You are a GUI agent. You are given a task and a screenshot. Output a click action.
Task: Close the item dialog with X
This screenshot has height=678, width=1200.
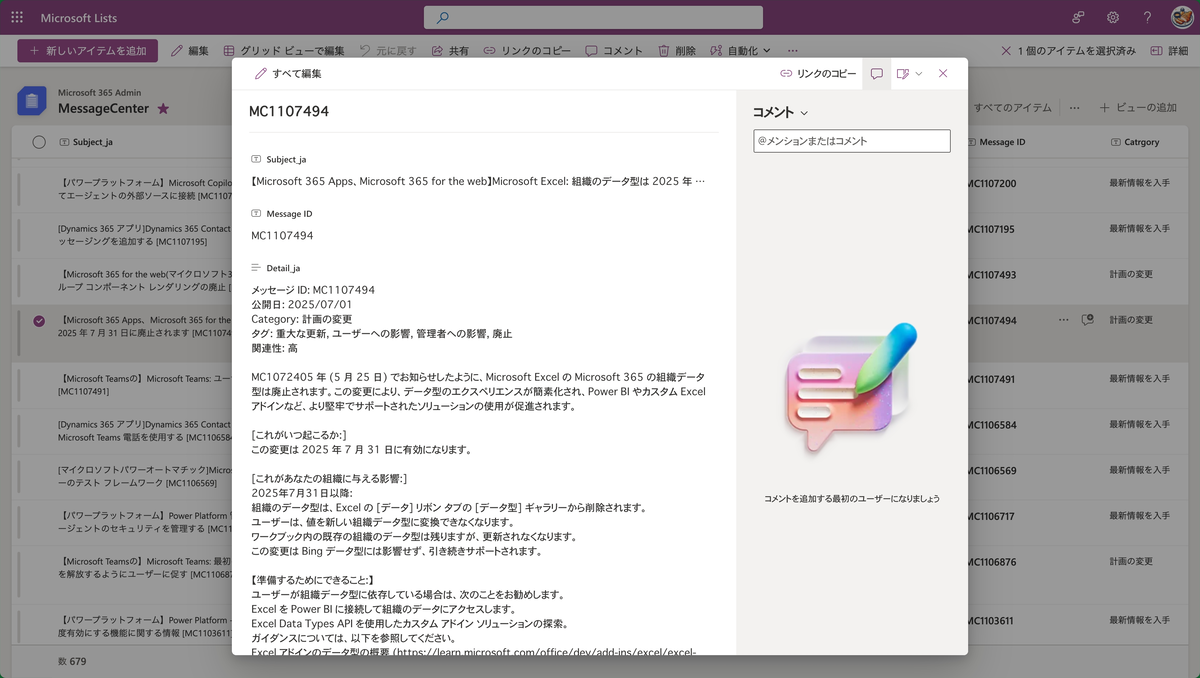click(x=943, y=73)
